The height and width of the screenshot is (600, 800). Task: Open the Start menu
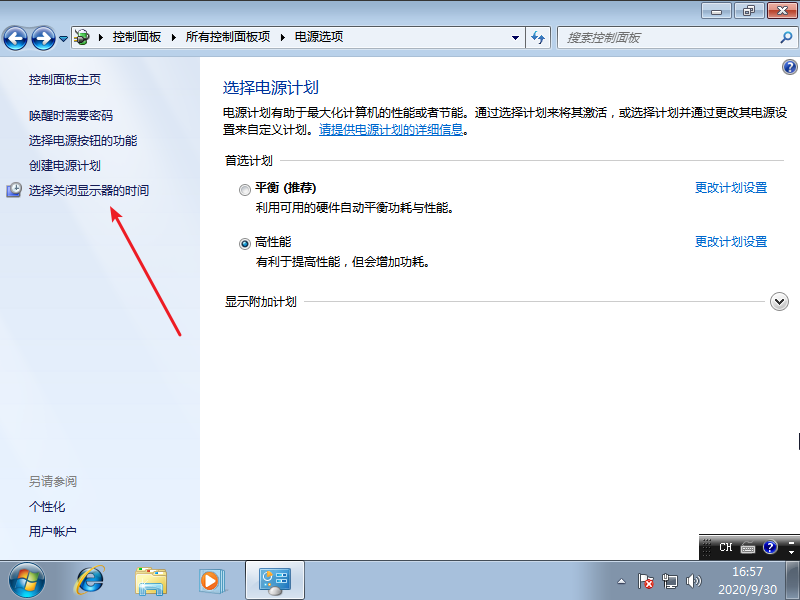tap(25, 580)
